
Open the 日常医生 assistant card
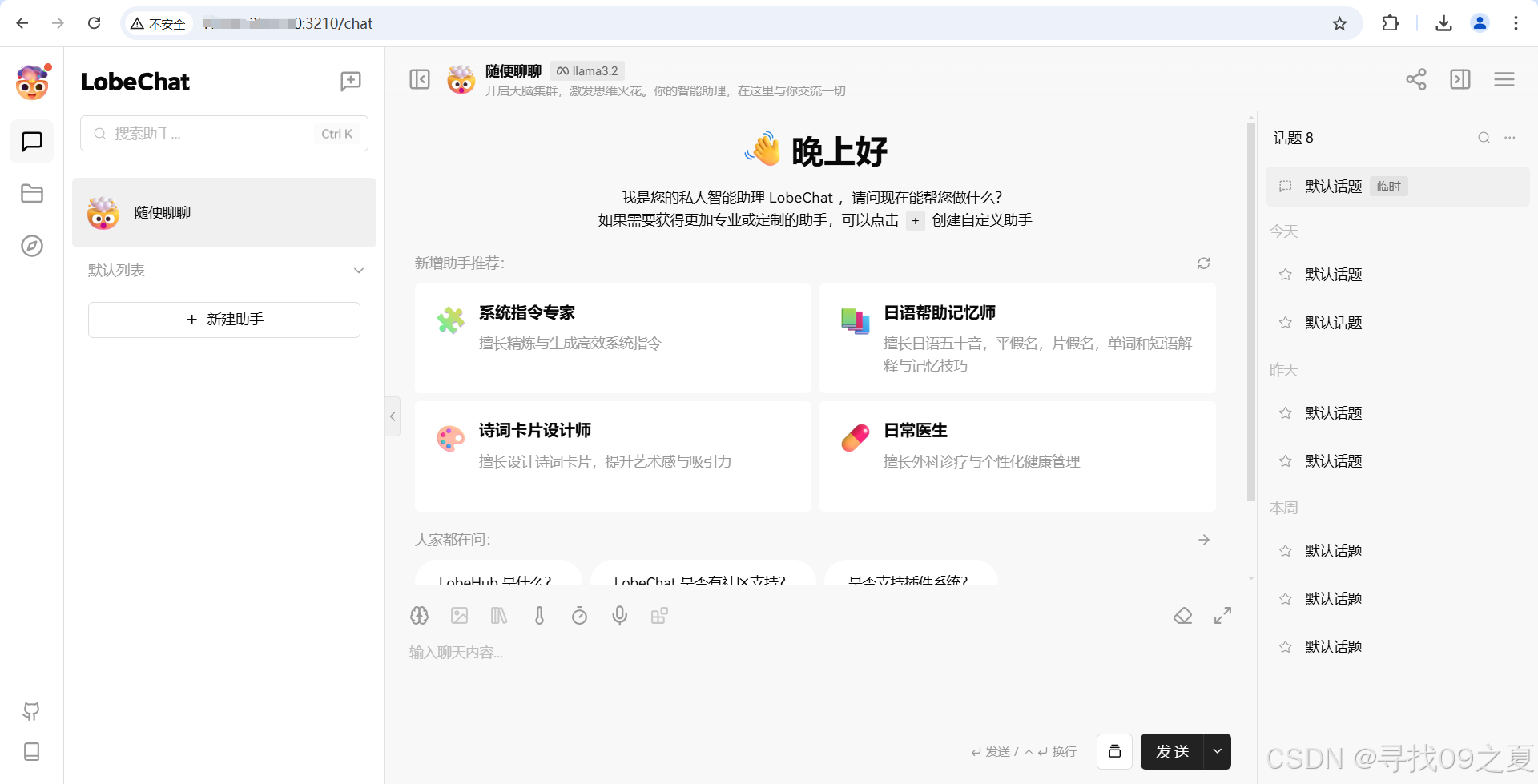[x=1017, y=456]
